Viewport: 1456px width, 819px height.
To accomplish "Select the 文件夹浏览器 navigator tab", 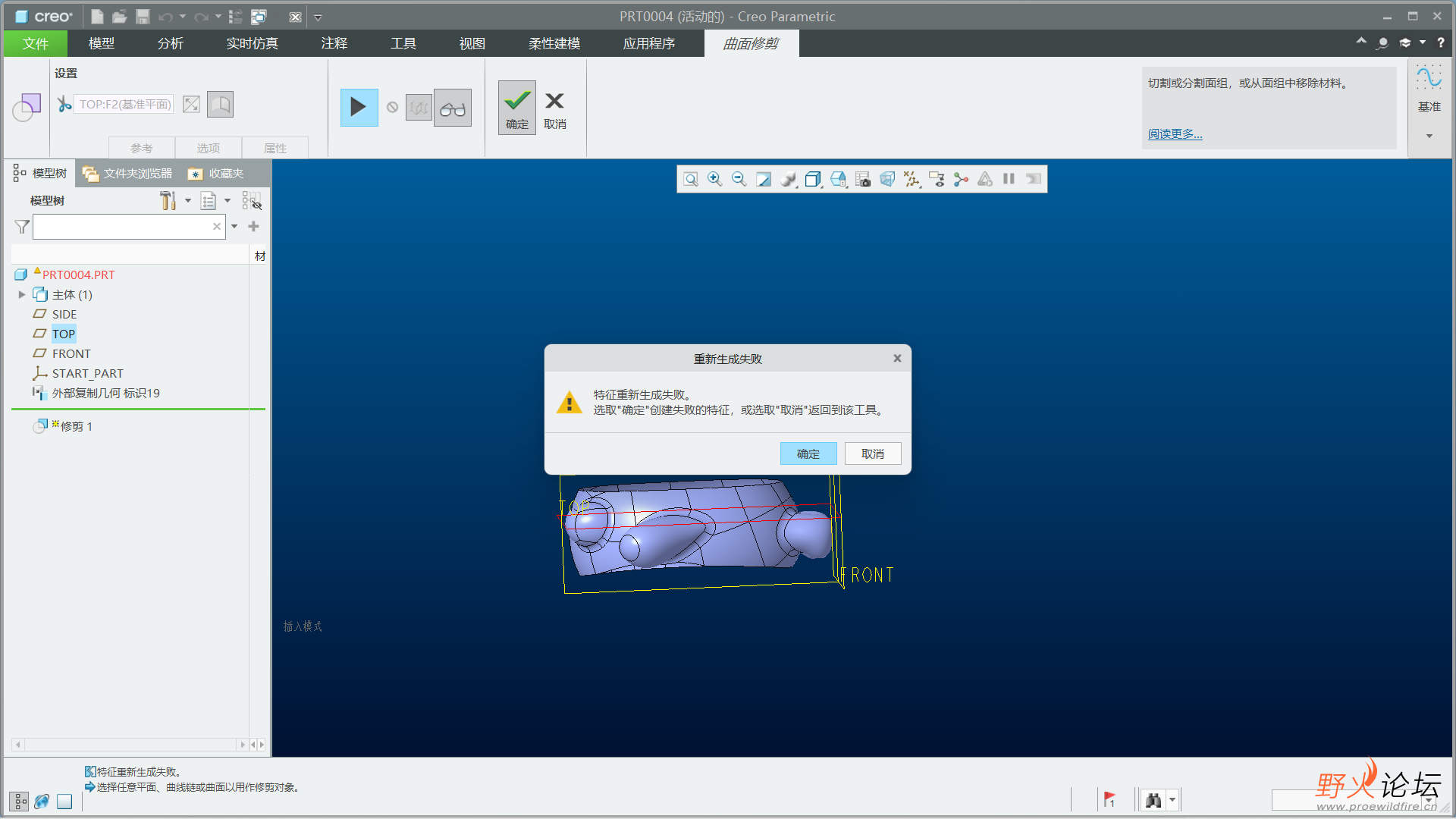I will click(x=127, y=174).
